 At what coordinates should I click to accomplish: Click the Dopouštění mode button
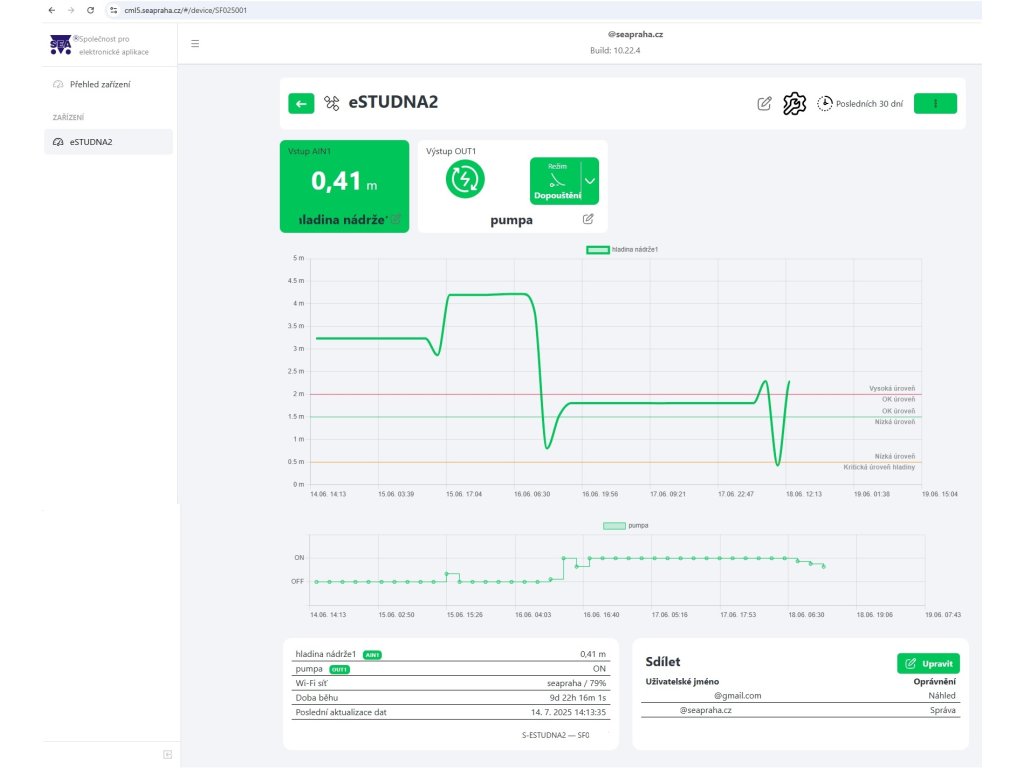coord(557,181)
